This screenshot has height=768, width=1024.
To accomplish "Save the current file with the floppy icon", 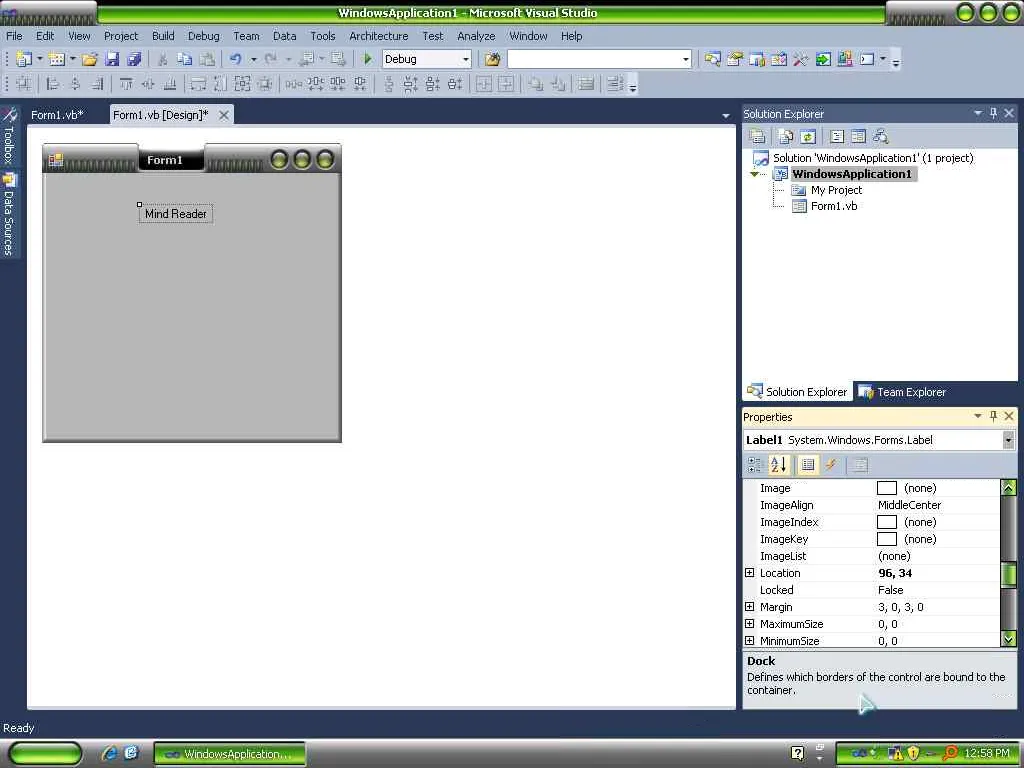I will (x=112, y=59).
